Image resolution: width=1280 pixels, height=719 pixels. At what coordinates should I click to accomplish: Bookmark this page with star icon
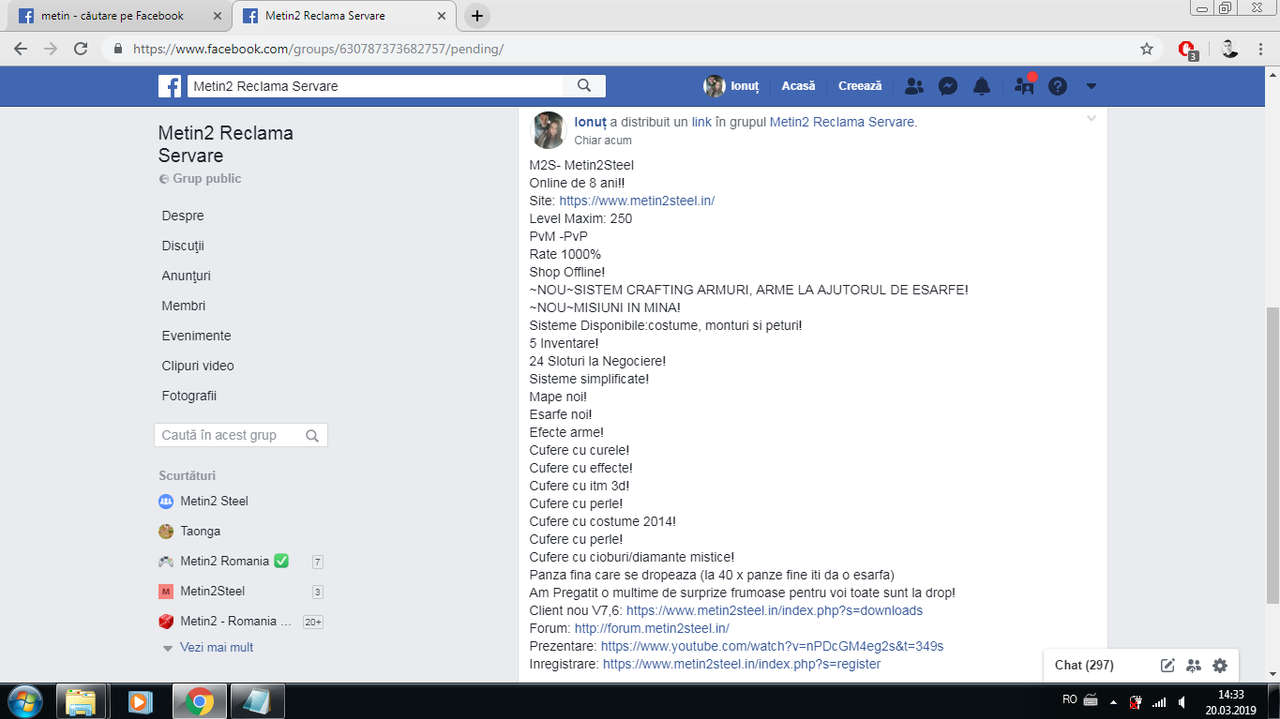1147,48
